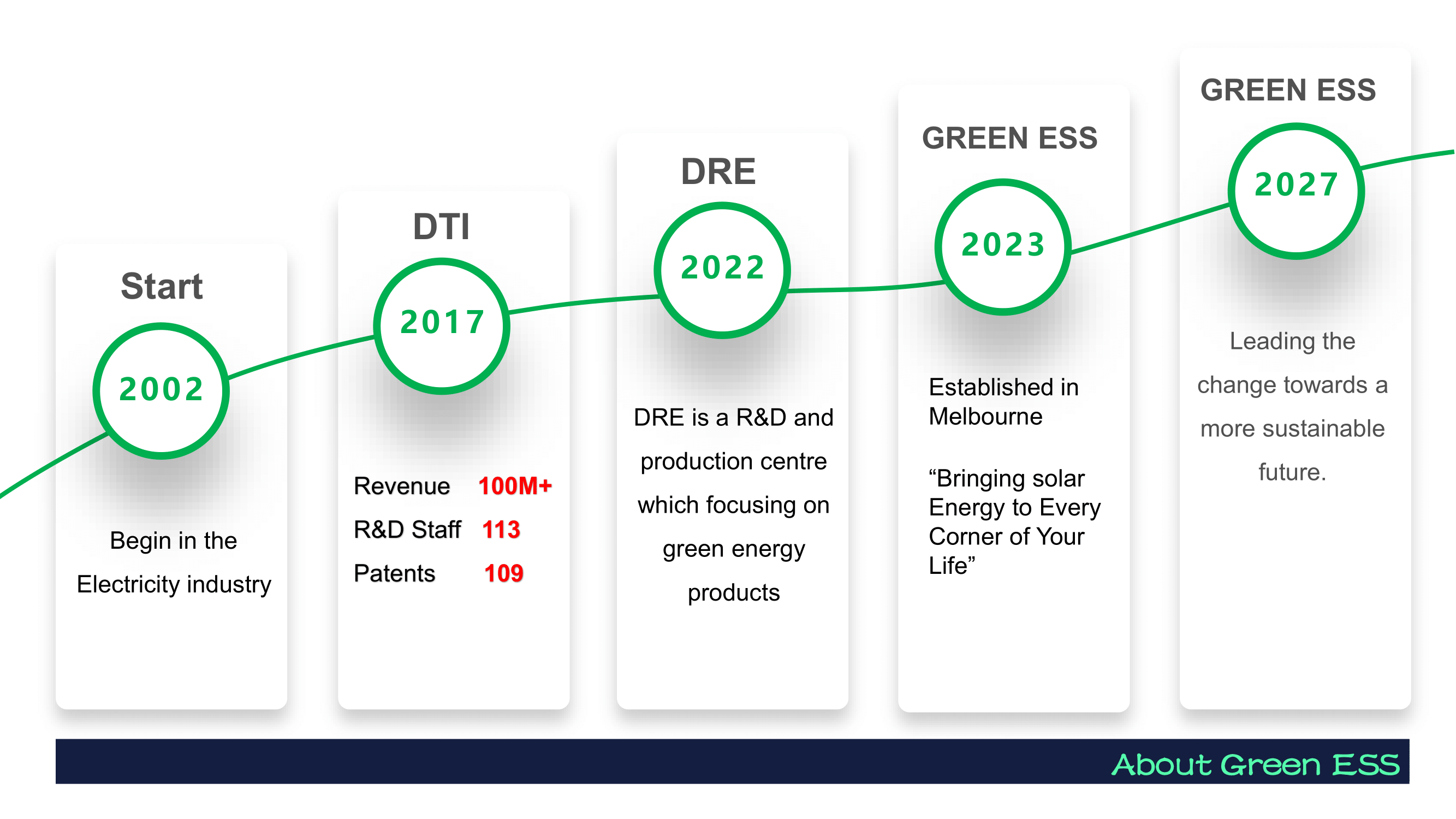The height and width of the screenshot is (819, 1456).
Task: Click the red "113" value
Action: pos(501,530)
